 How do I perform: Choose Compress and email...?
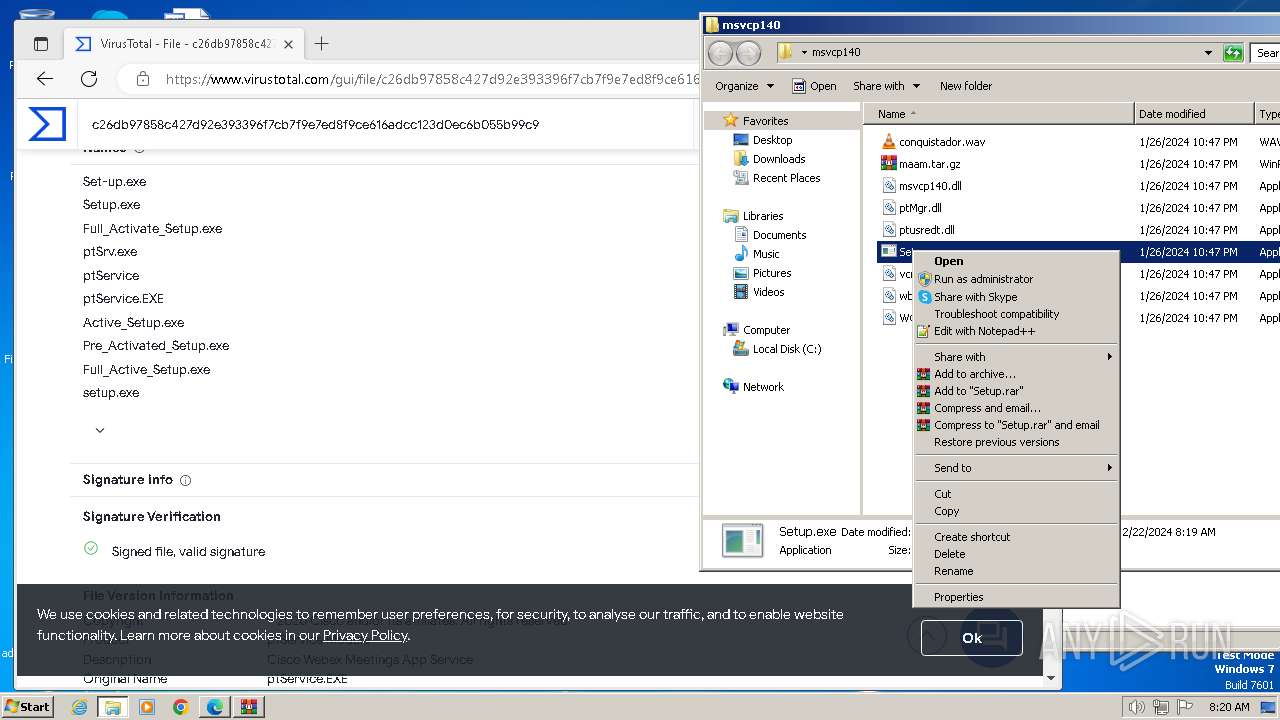click(x=1016, y=408)
